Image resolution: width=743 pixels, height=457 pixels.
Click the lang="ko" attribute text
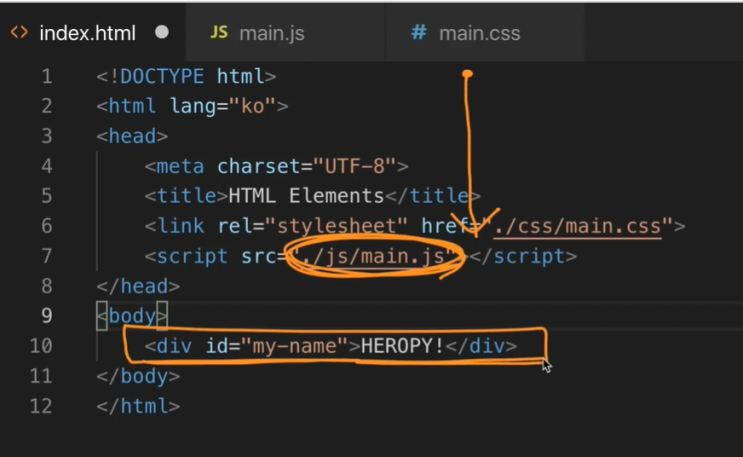pyautogui.click(x=223, y=106)
